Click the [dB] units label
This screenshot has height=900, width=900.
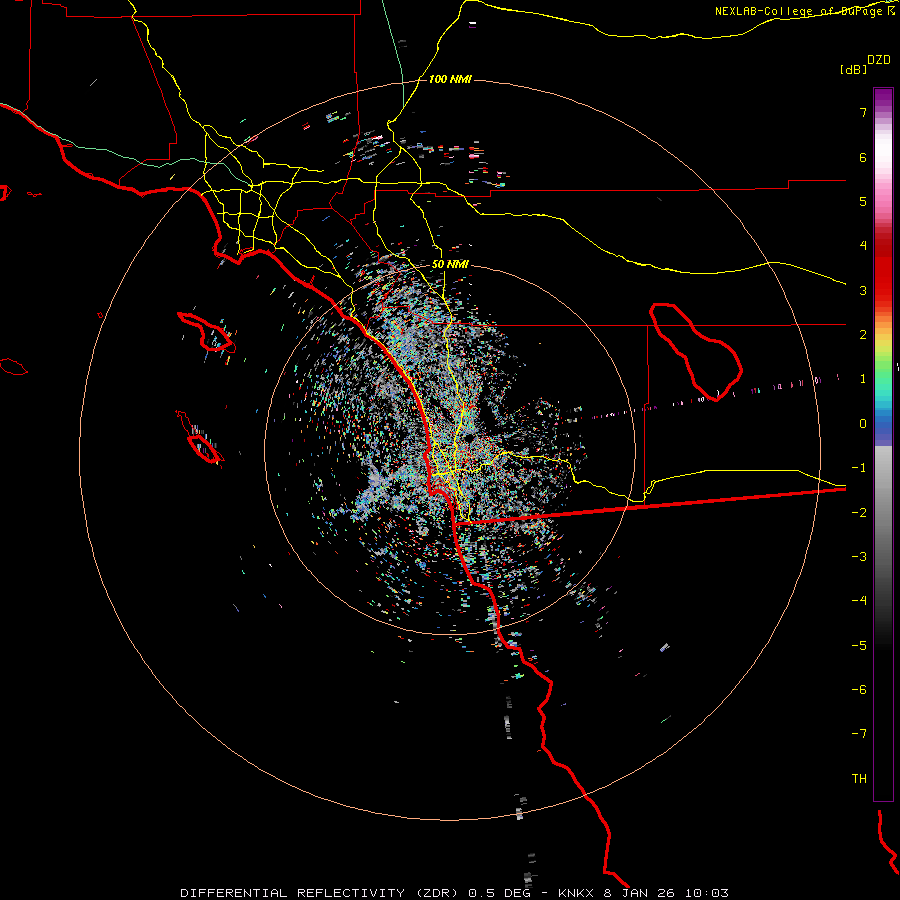coord(853,69)
